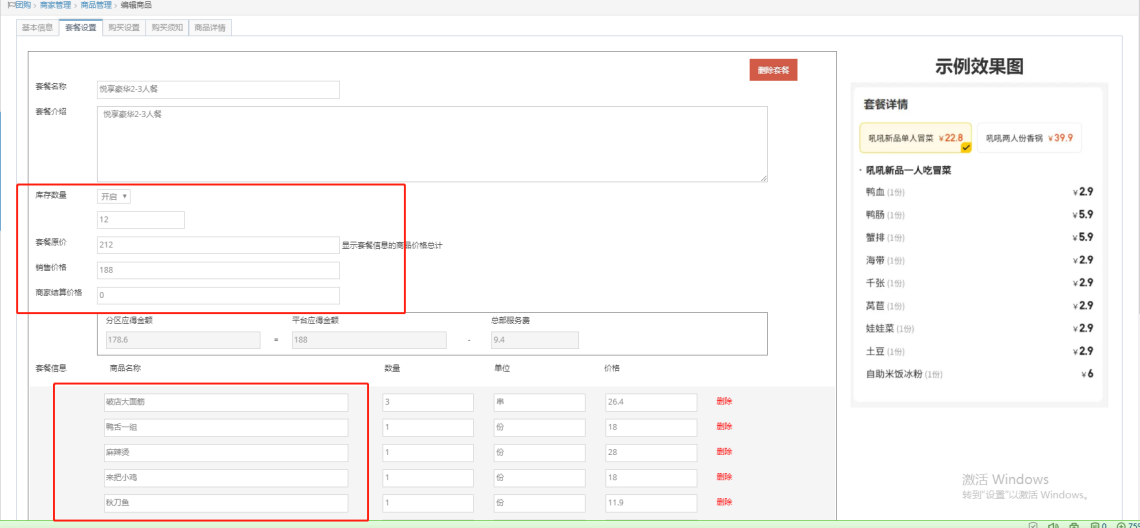Click the 商品管理 breadcrumb link

coord(96,6)
